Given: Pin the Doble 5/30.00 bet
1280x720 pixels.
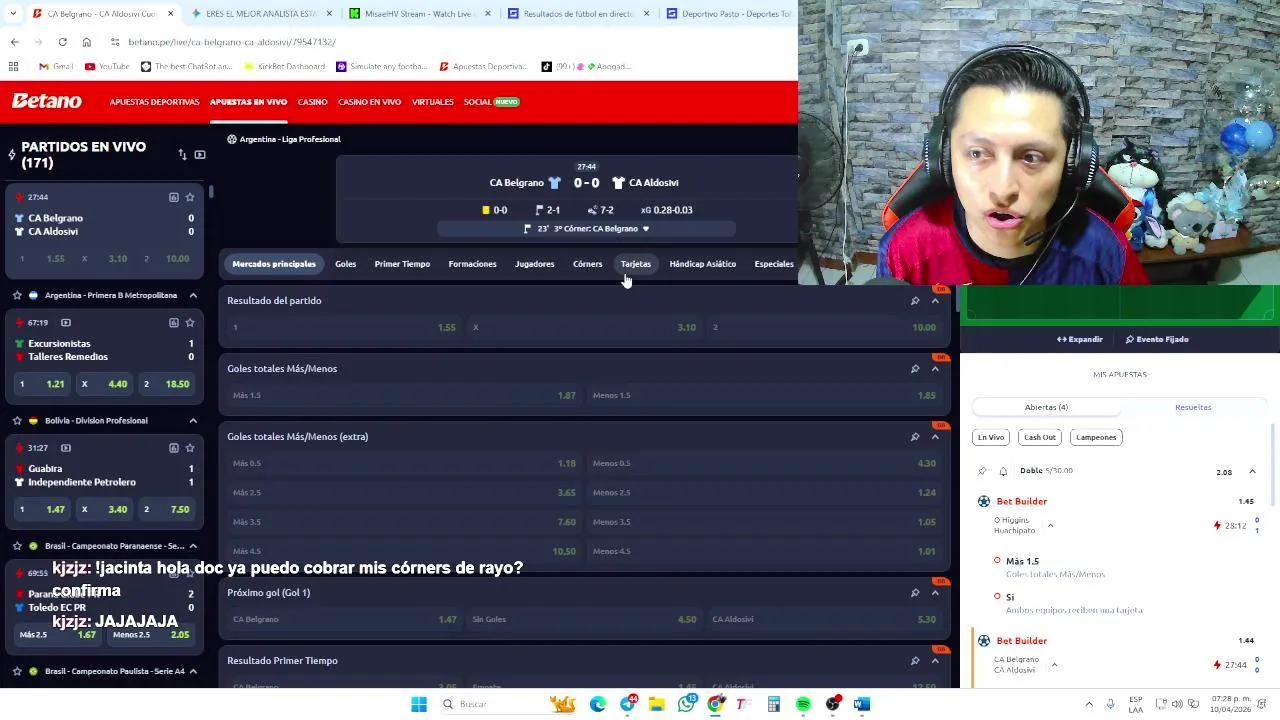Looking at the screenshot, I should (982, 471).
